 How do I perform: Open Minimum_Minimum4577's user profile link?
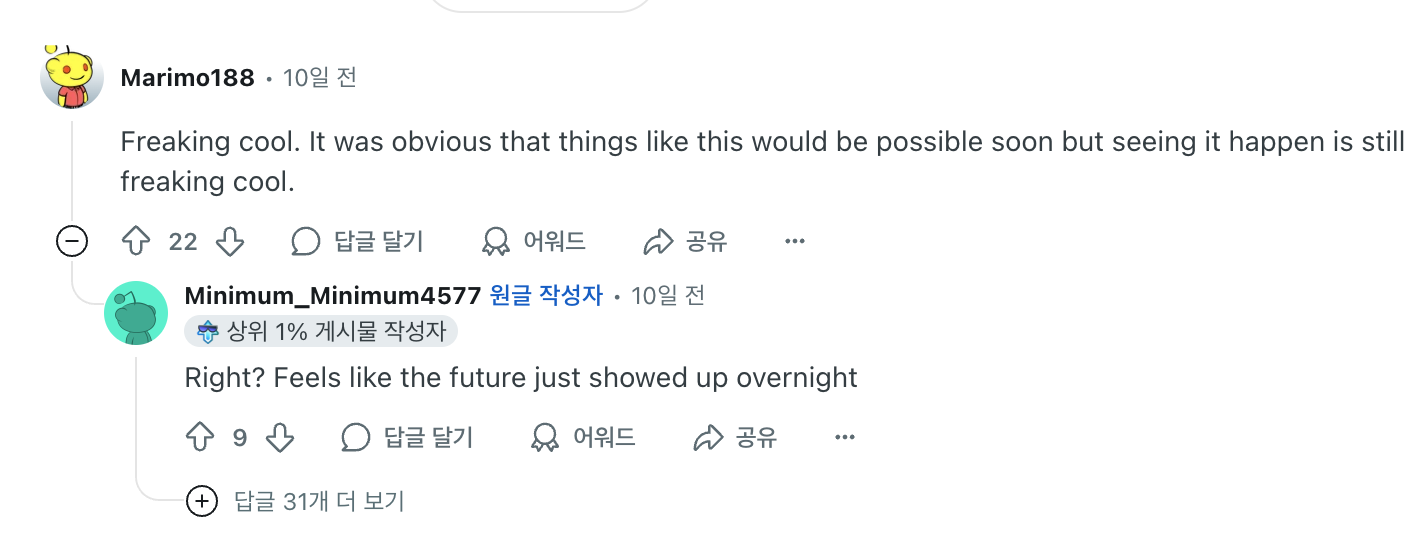click(333, 296)
